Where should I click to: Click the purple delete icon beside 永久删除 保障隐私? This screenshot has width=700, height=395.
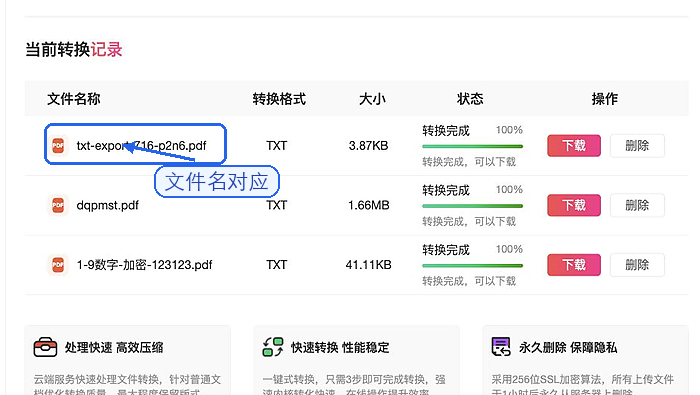[501, 347]
